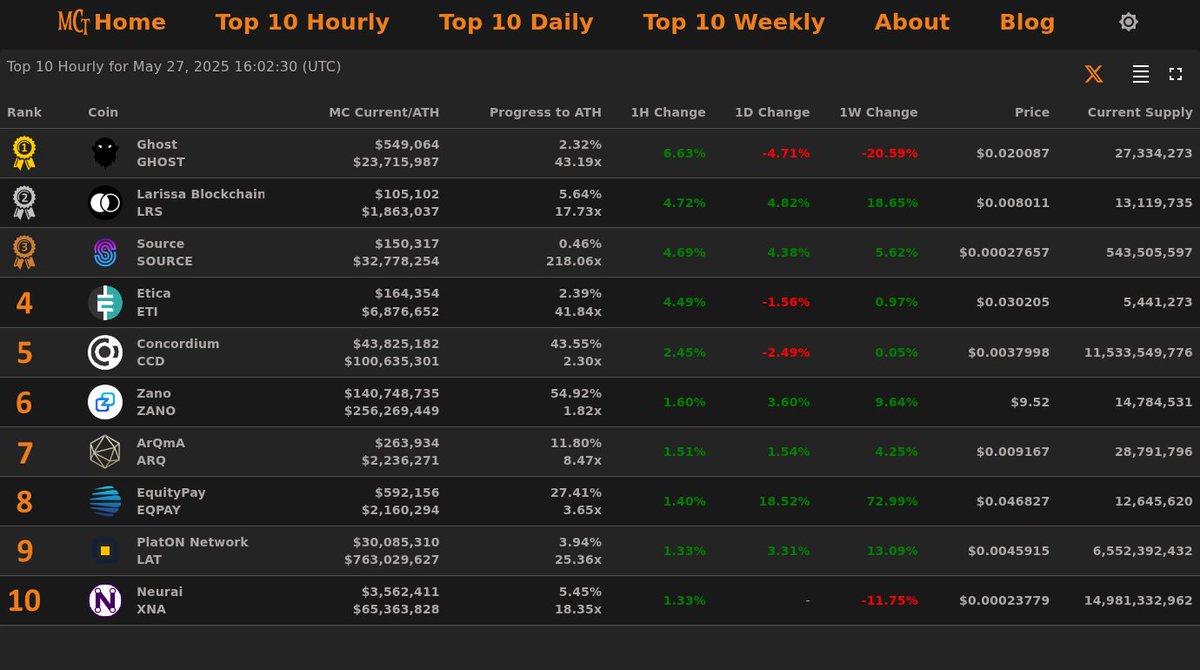Click the rank 10 number

pyautogui.click(x=24, y=601)
